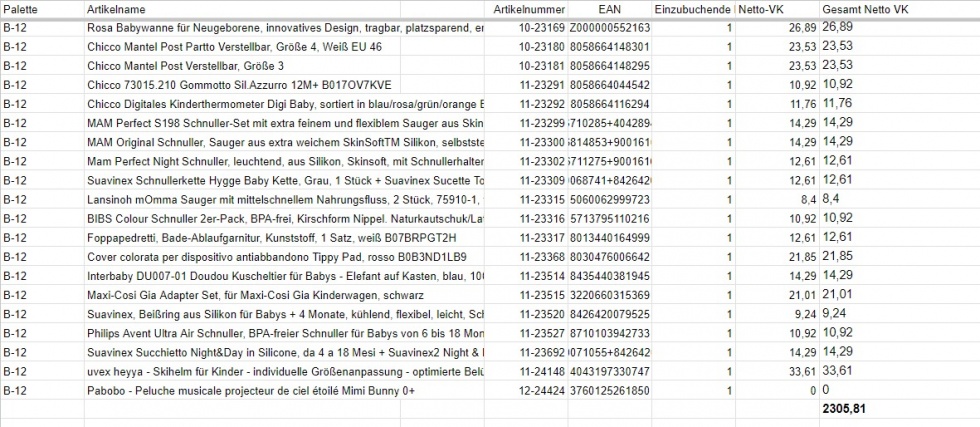Select article number 11-24148
Screen dimensions: 980x427
coord(528,371)
